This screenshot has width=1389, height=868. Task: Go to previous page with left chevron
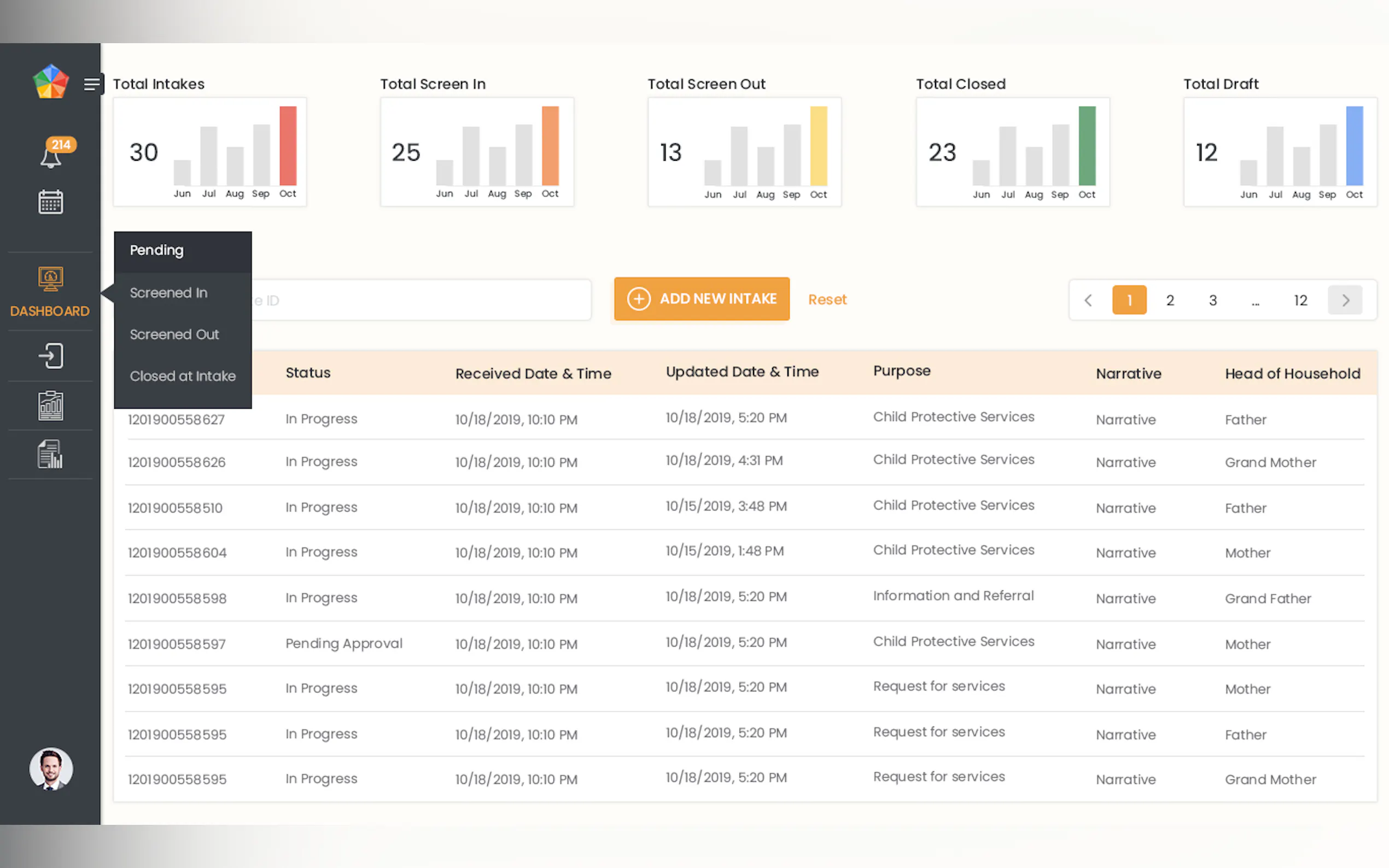1088,300
